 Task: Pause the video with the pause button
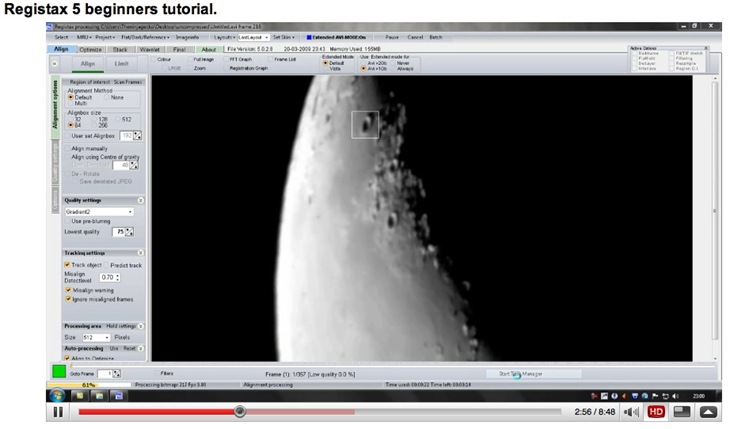tap(58, 412)
